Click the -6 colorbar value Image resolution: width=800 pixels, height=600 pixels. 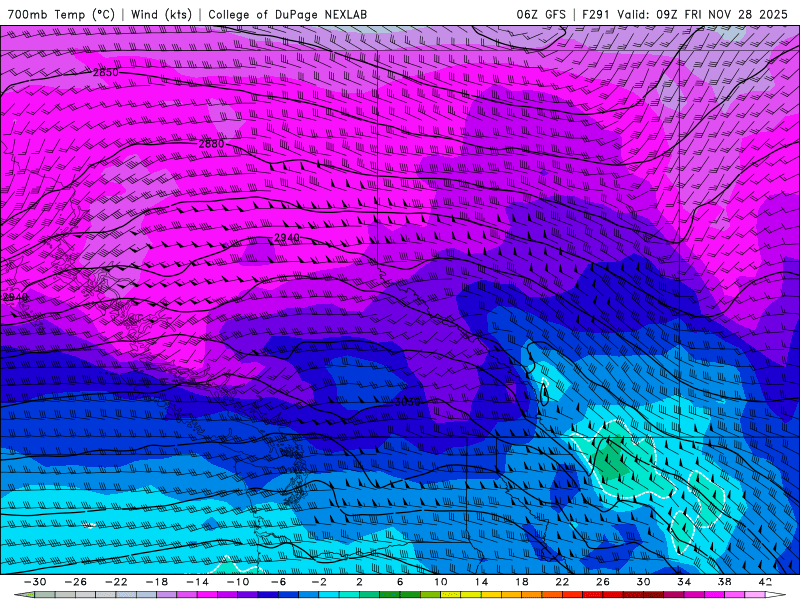278,582
